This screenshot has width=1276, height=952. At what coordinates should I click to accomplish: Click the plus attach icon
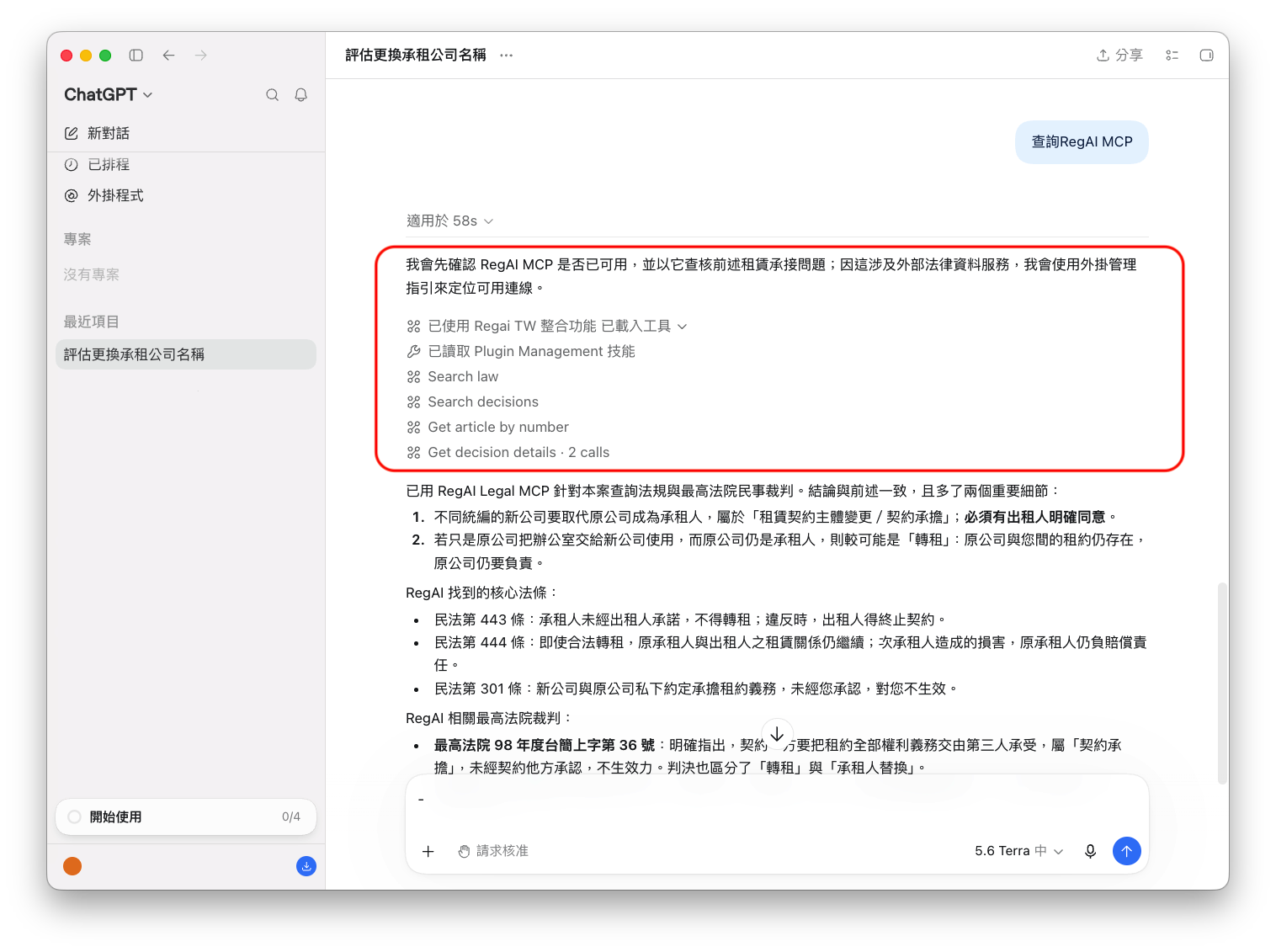(428, 851)
